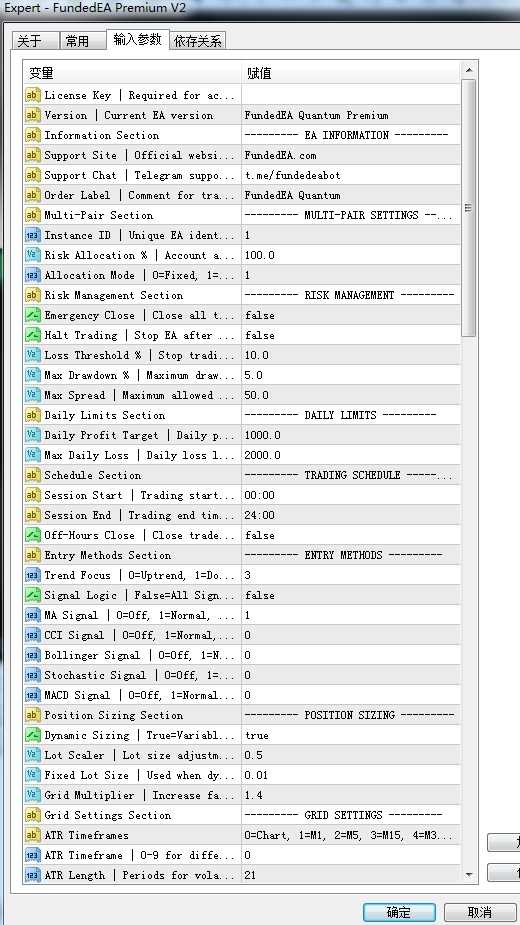520x925 pixels.
Task: Click the scrollbar up arrow
Action: click(469, 70)
